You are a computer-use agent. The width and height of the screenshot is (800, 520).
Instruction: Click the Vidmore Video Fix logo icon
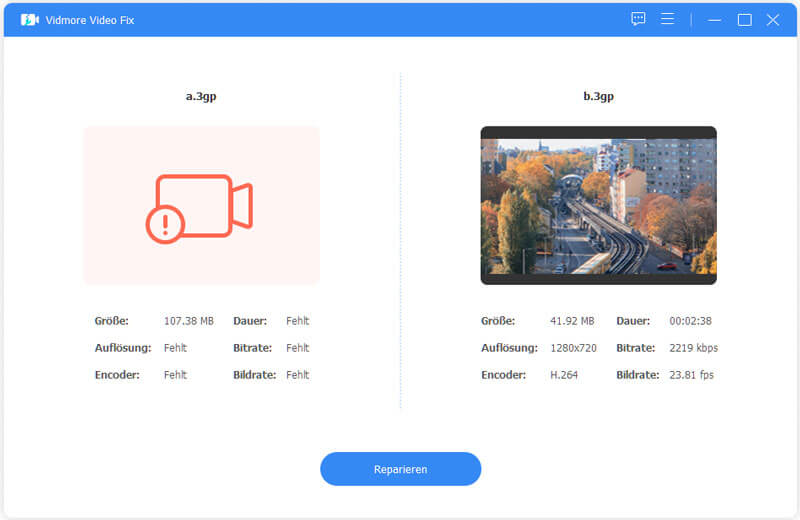[x=29, y=20]
